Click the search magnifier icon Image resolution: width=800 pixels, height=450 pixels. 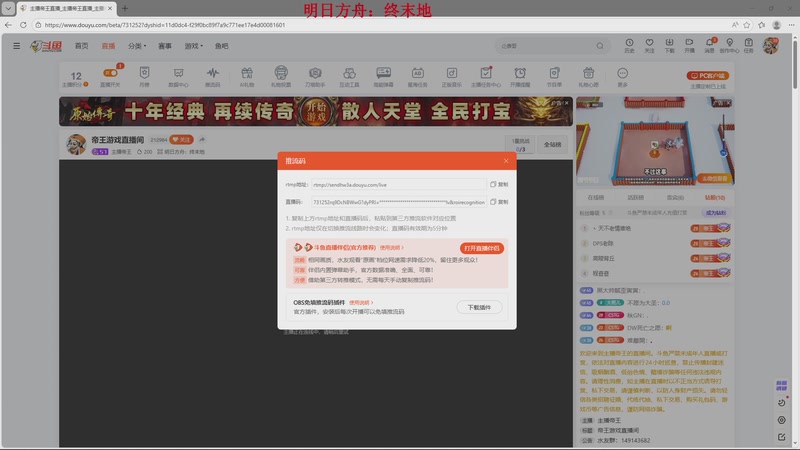(600, 46)
